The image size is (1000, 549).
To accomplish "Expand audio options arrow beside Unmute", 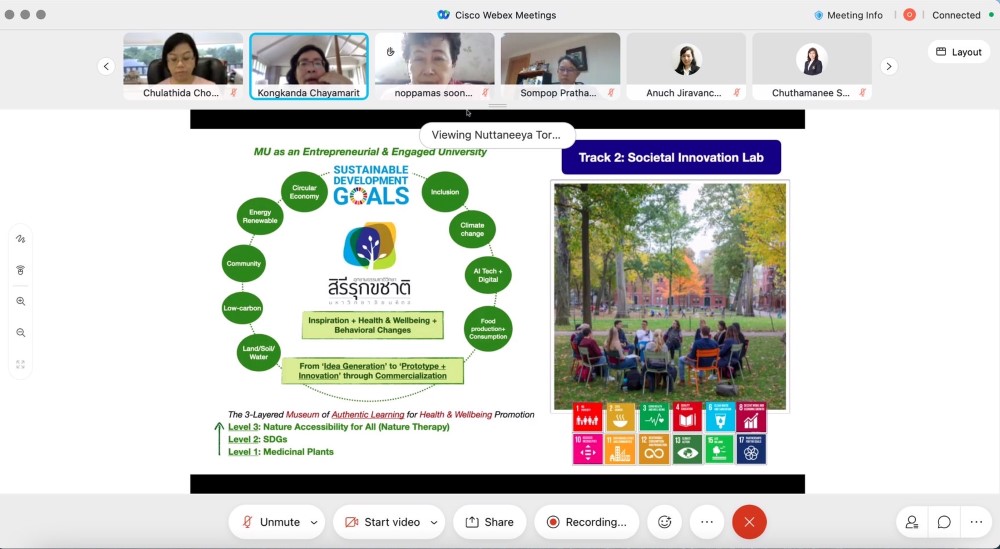I will coord(314,522).
